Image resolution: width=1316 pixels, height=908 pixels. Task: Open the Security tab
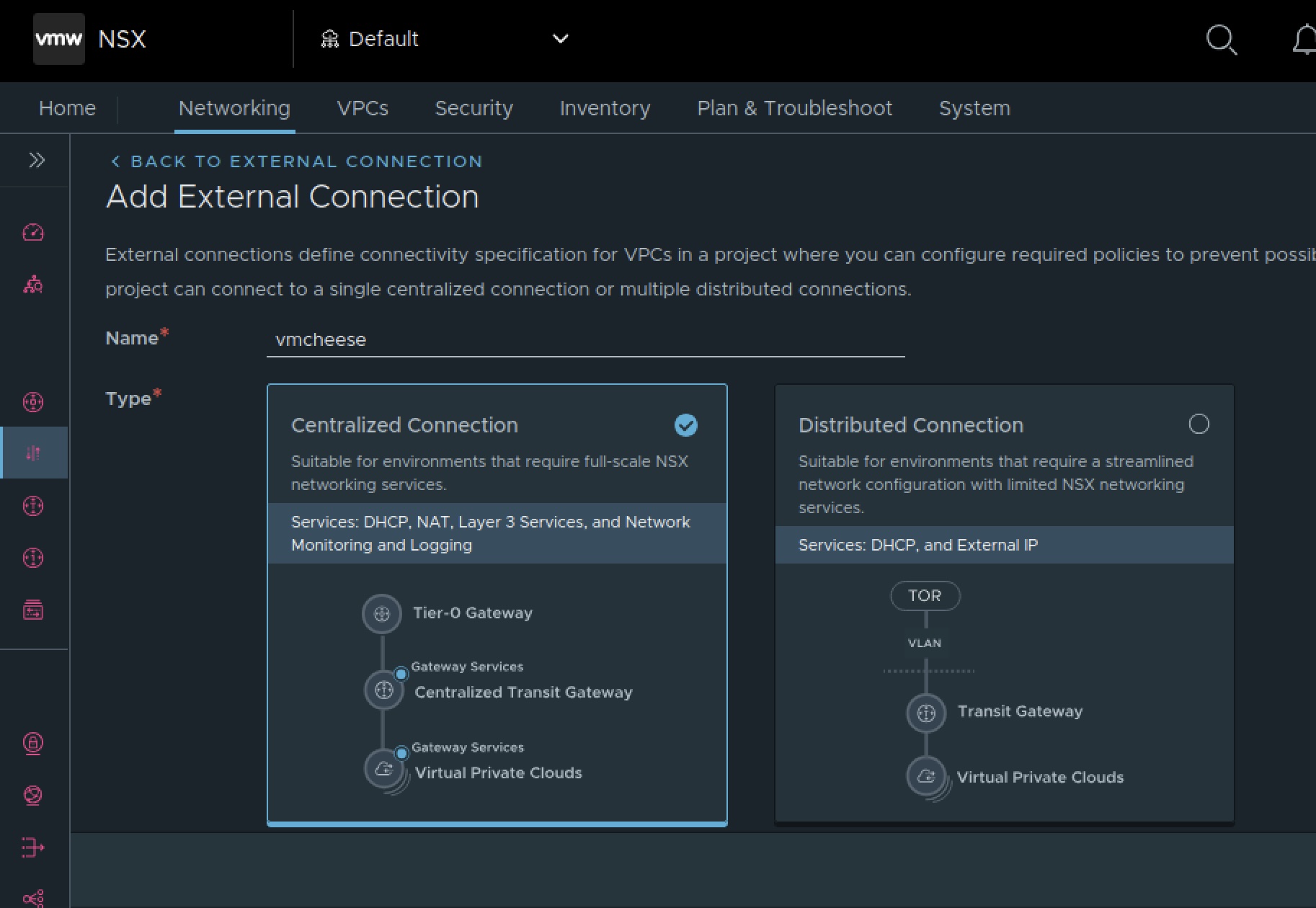[474, 108]
